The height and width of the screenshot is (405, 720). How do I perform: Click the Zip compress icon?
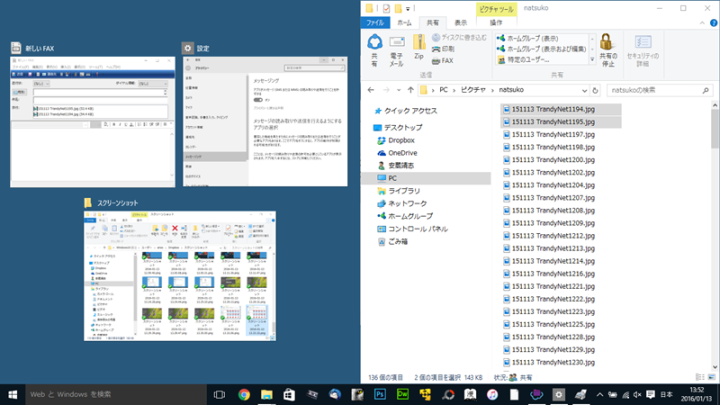419,47
